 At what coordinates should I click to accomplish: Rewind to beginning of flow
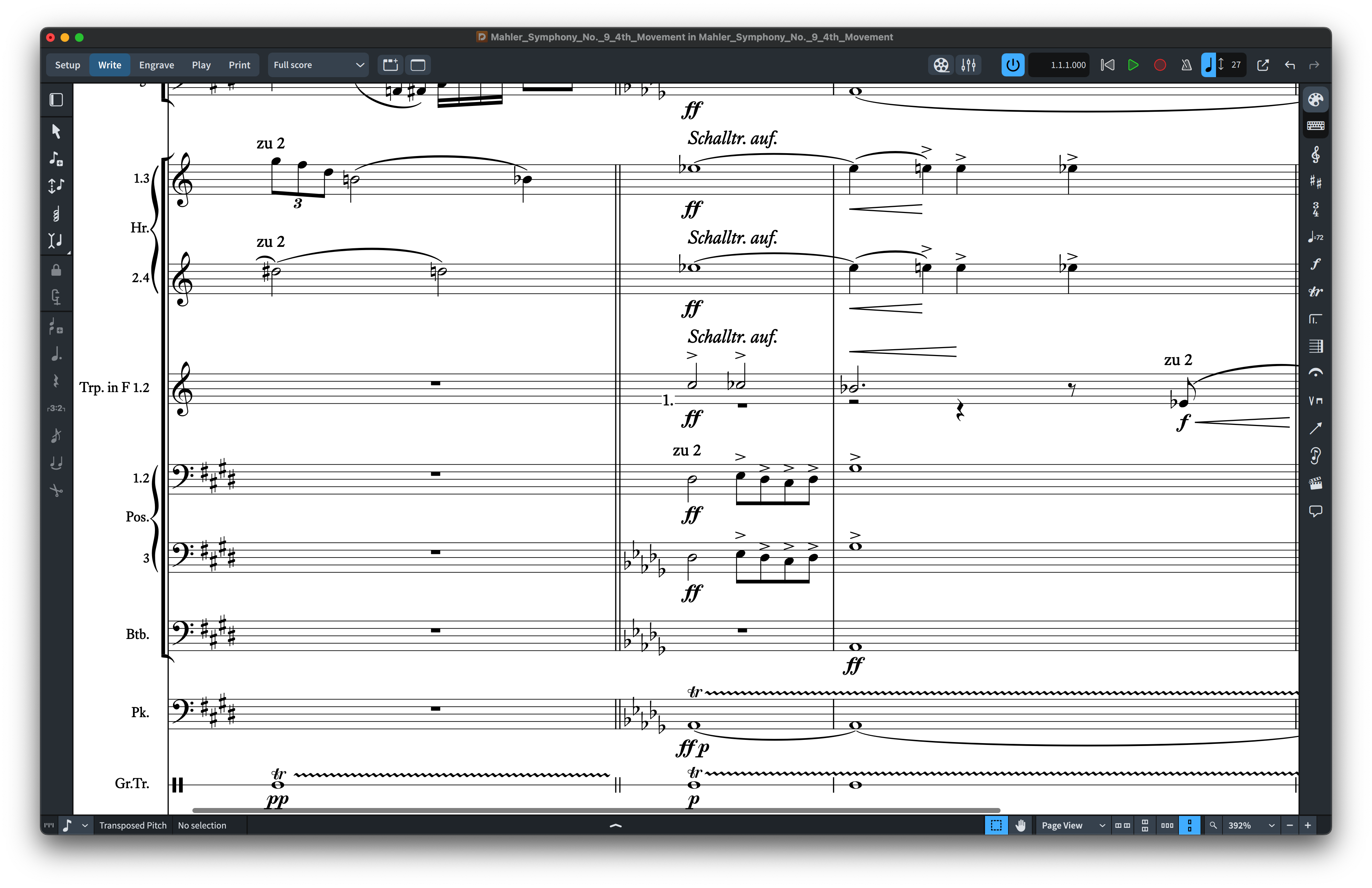1108,65
